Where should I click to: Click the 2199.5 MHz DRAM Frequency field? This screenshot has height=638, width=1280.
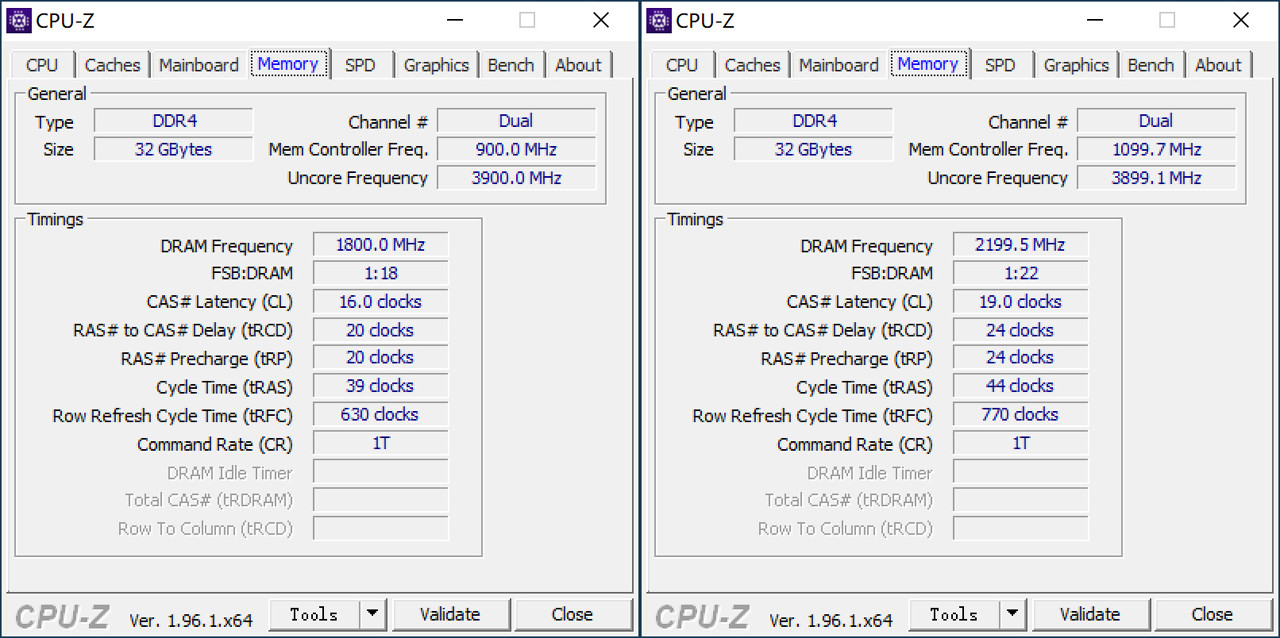[x=1020, y=245]
